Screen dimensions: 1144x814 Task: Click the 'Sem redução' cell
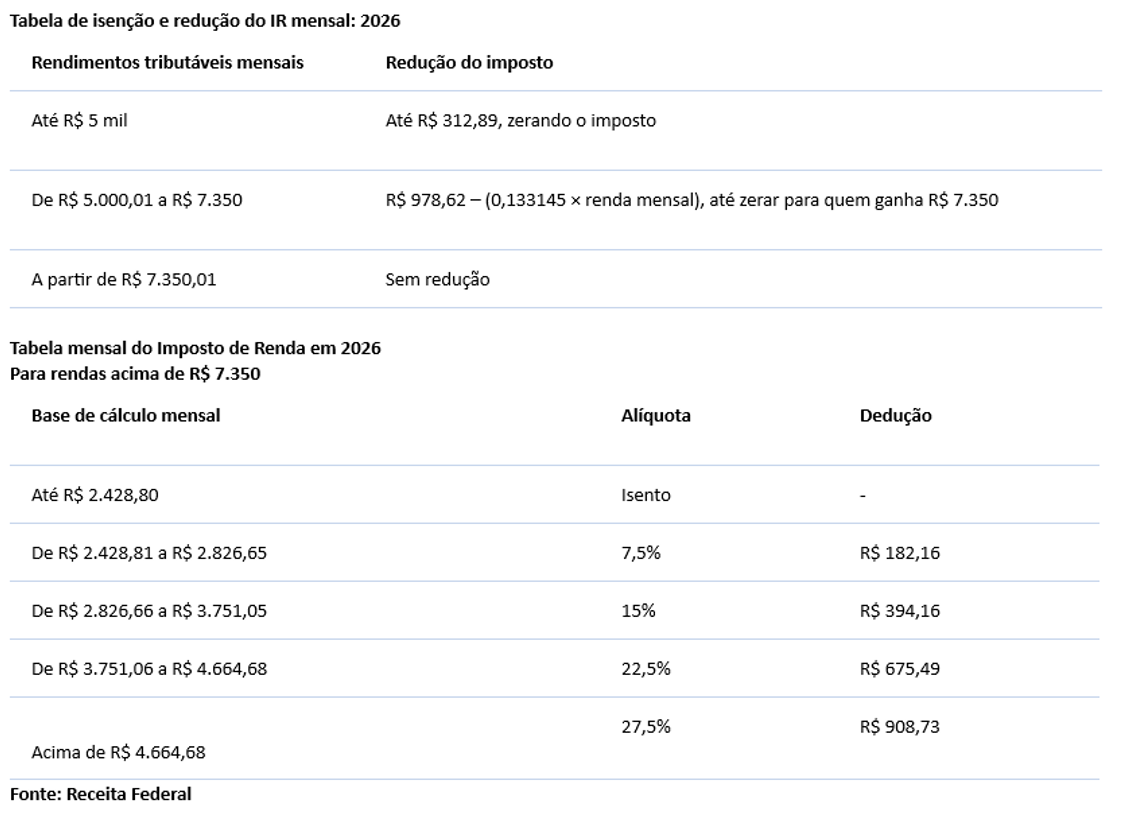coord(437,280)
